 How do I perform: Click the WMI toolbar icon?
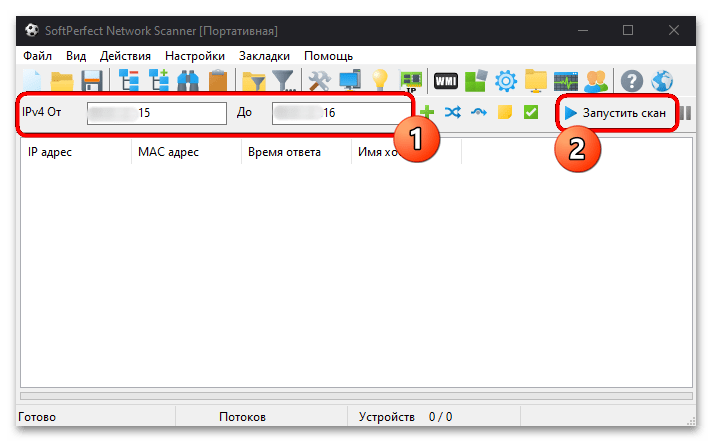pos(445,81)
